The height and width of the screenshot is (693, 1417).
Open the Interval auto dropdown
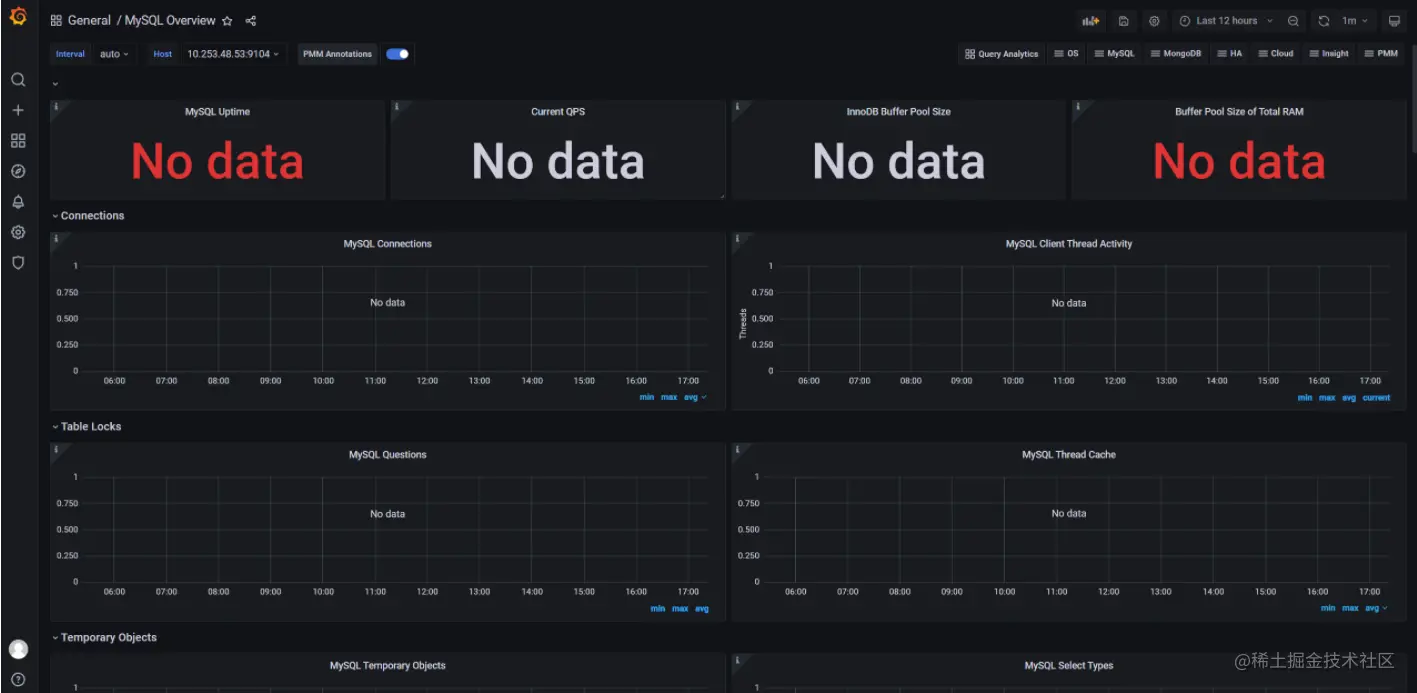tap(114, 54)
